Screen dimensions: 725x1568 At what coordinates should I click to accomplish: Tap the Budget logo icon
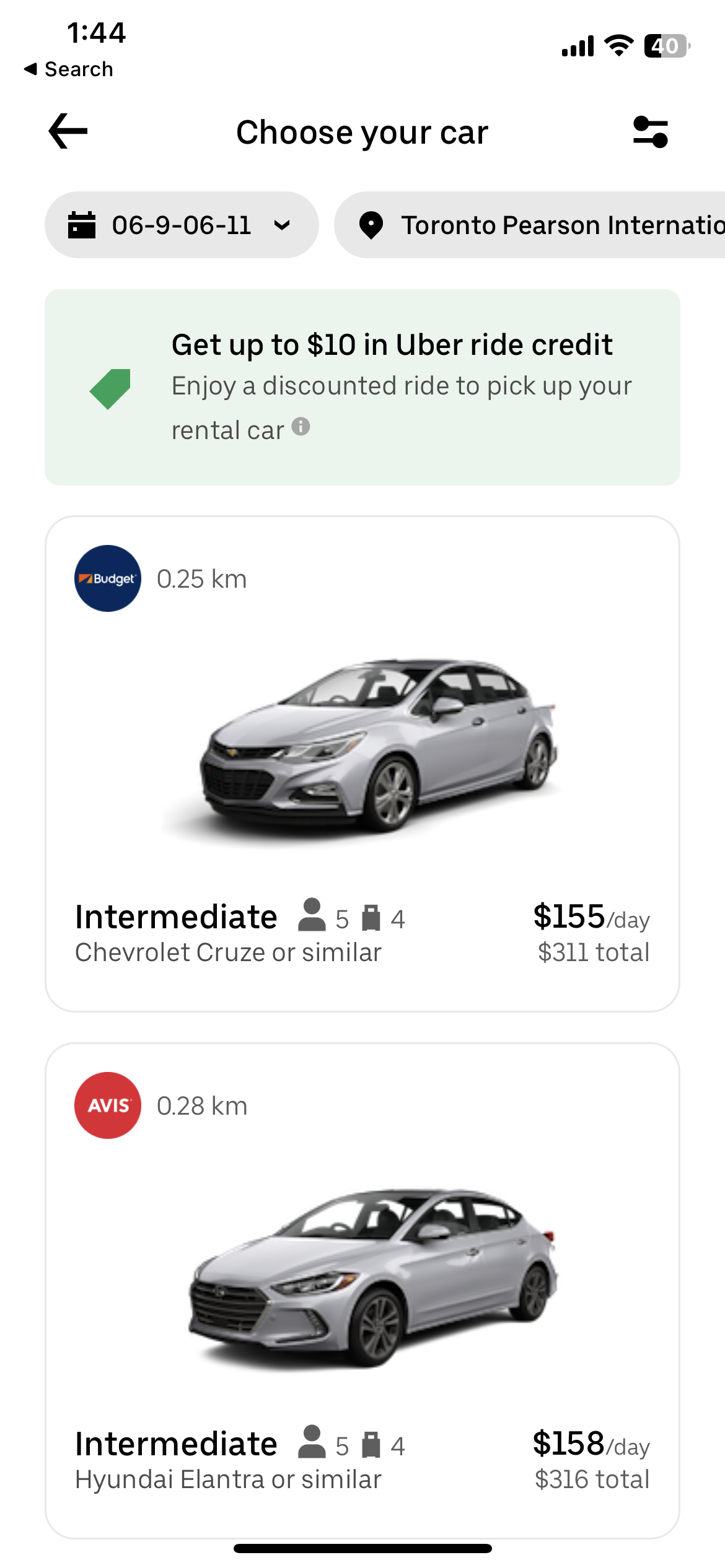point(108,578)
